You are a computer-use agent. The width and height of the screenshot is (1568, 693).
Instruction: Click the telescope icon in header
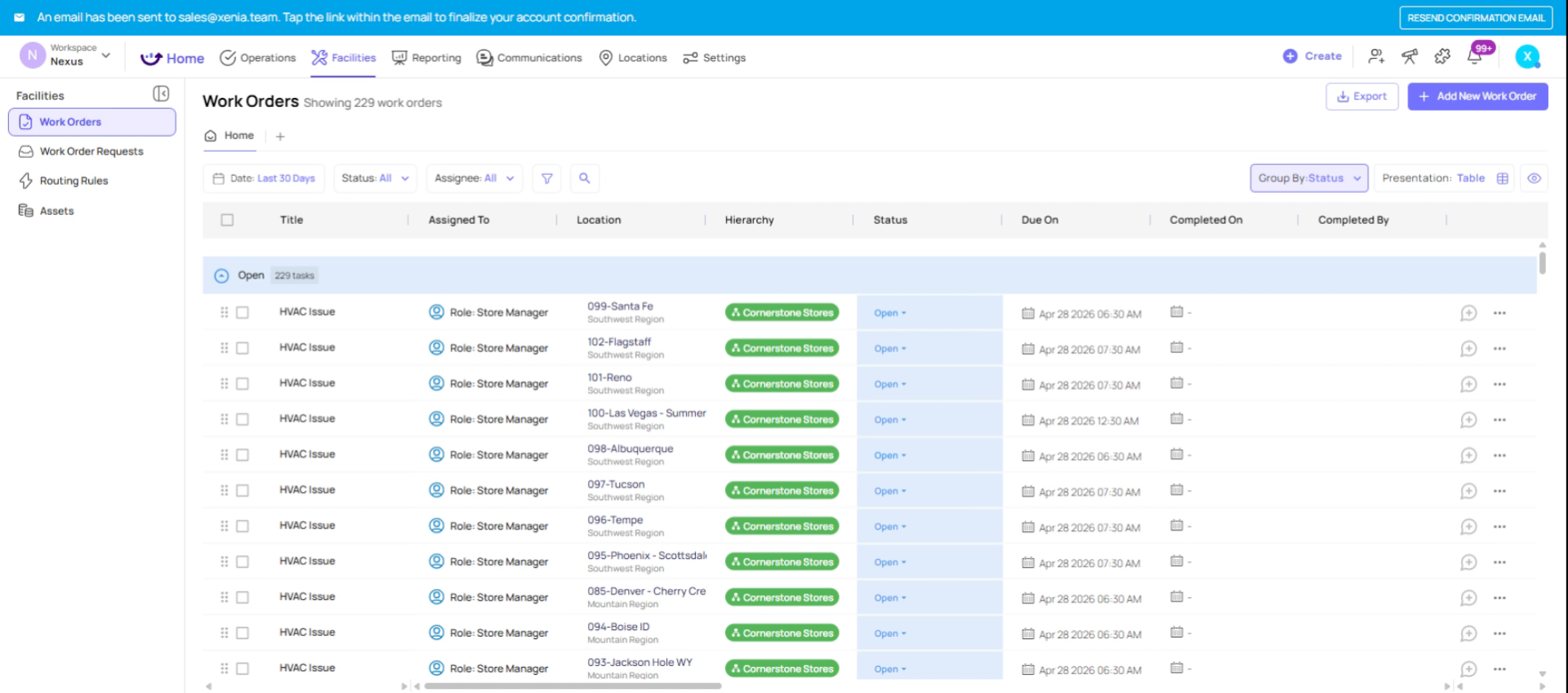[x=1410, y=56]
